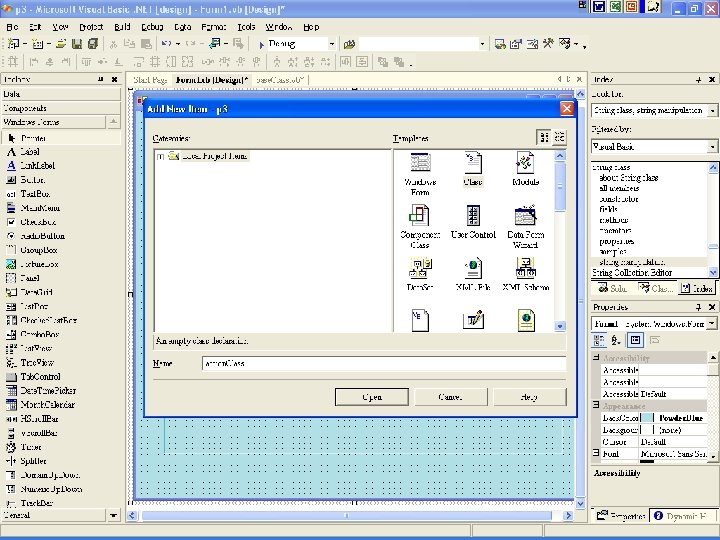This screenshot has width=720, height=540.
Task: Close the Add New Item dialog
Action: click(567, 108)
